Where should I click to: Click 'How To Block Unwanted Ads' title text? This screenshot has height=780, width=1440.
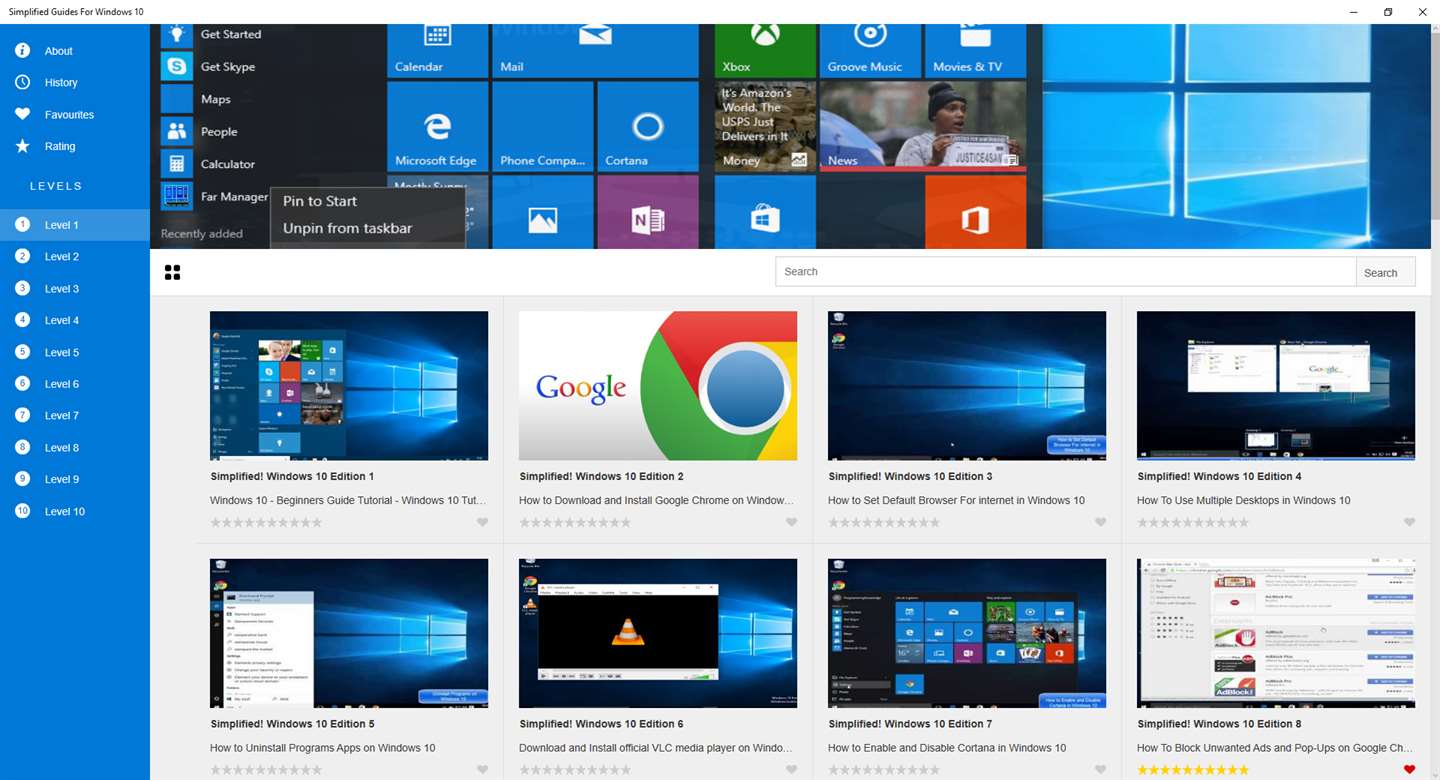point(1275,748)
